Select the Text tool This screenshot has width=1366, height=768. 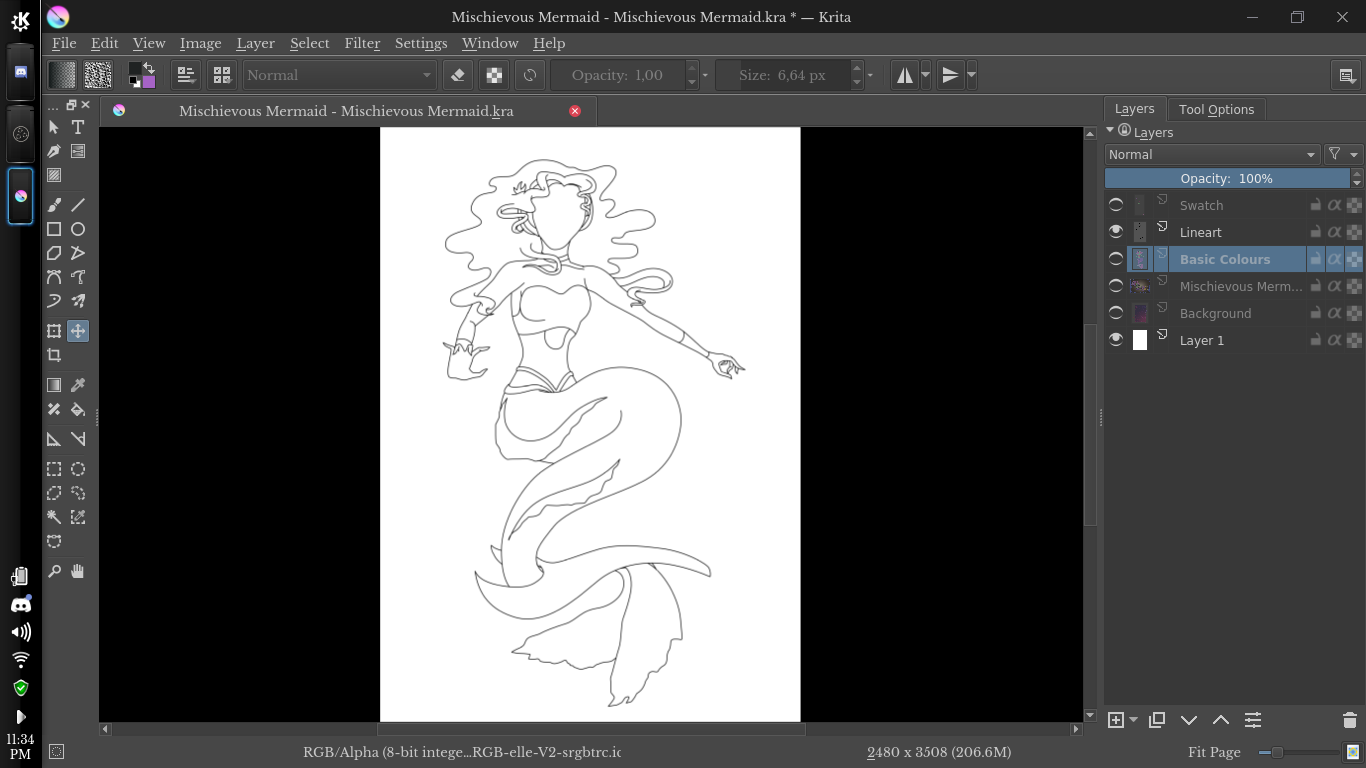(x=78, y=127)
